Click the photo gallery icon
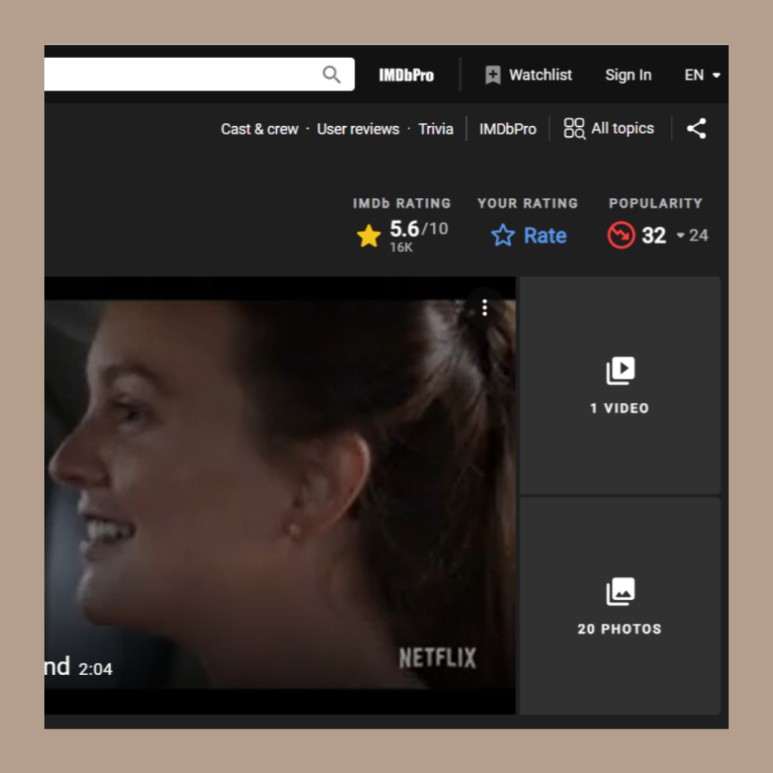 620,591
